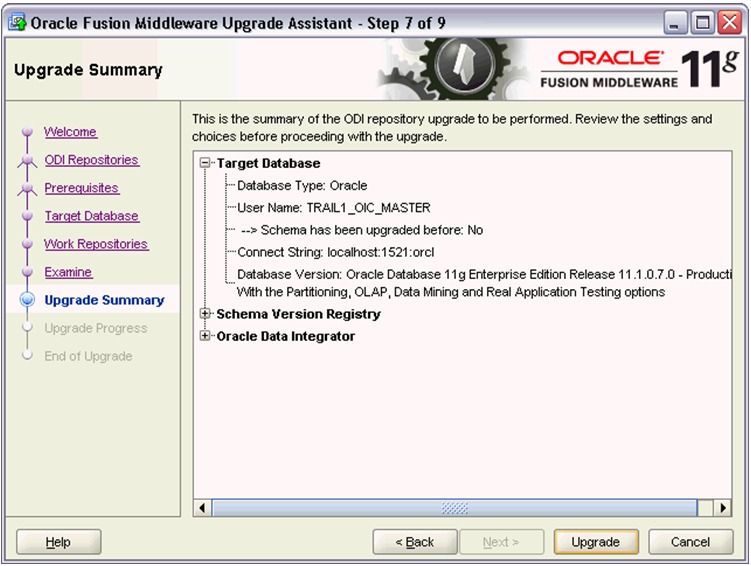Start the upgrade with Upgrade button

point(596,542)
